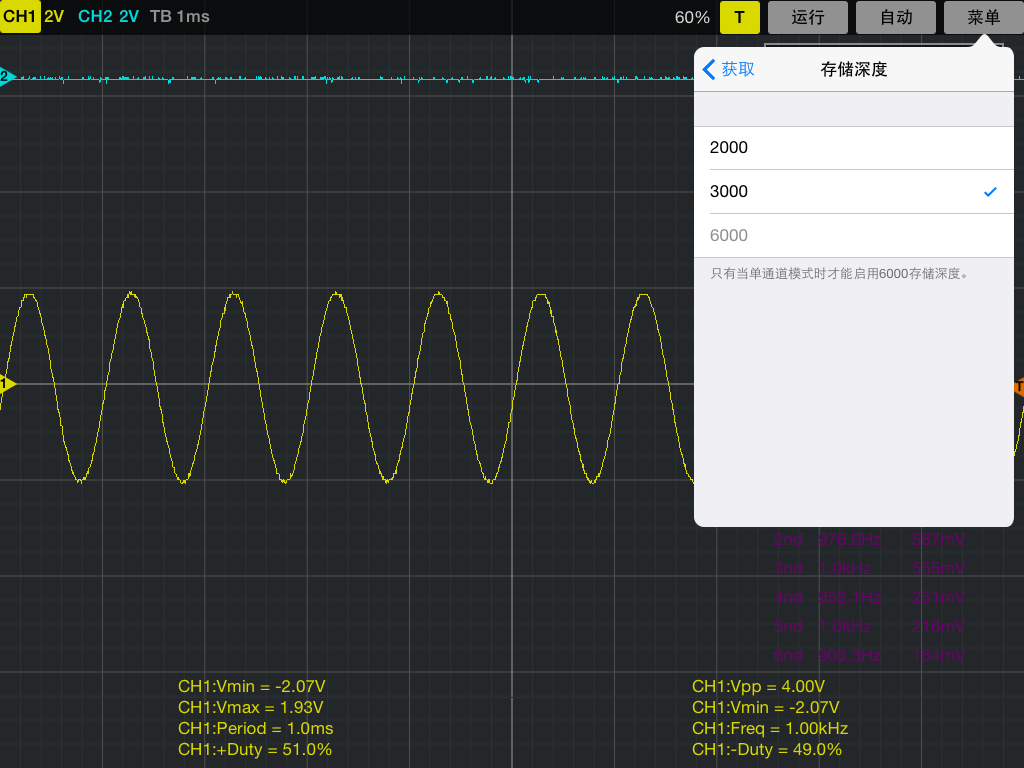The height and width of the screenshot is (768, 1024).
Task: Select the CH1 ground level marker
Action: 7,384
